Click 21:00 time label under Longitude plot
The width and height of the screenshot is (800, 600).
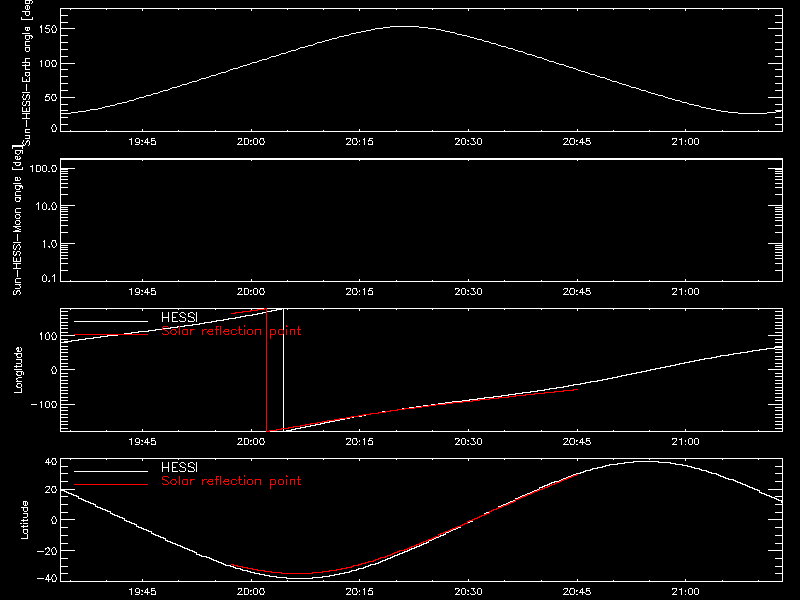point(685,441)
